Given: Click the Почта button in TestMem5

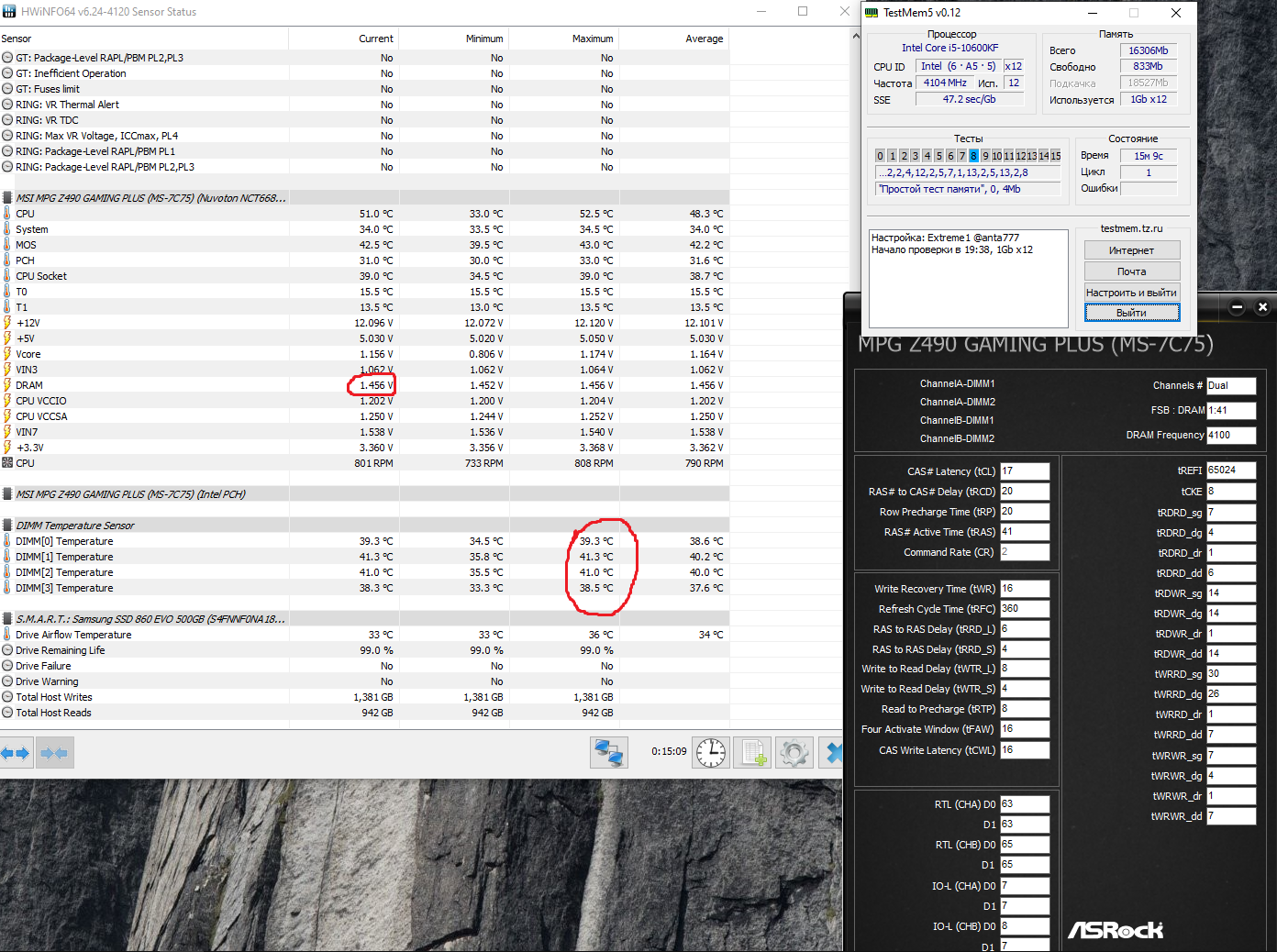Looking at the screenshot, I should [x=1132, y=271].
